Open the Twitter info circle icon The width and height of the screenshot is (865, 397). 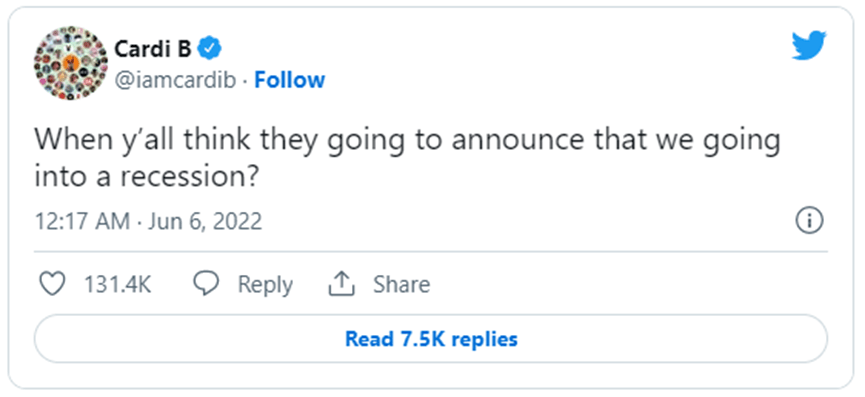coord(809,221)
